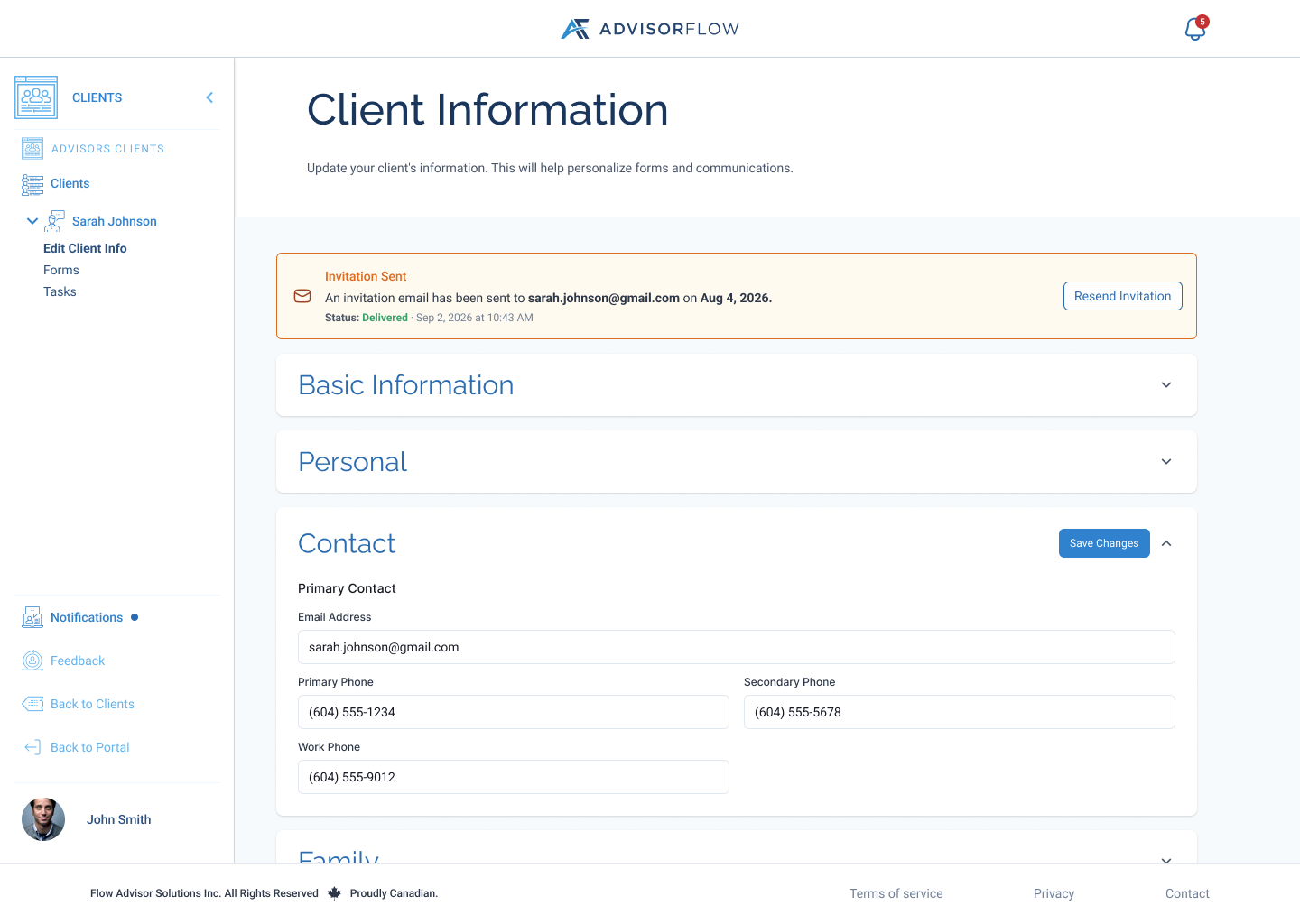The height and width of the screenshot is (924, 1300).
Task: Open the Clients menu link
Action: (70, 183)
